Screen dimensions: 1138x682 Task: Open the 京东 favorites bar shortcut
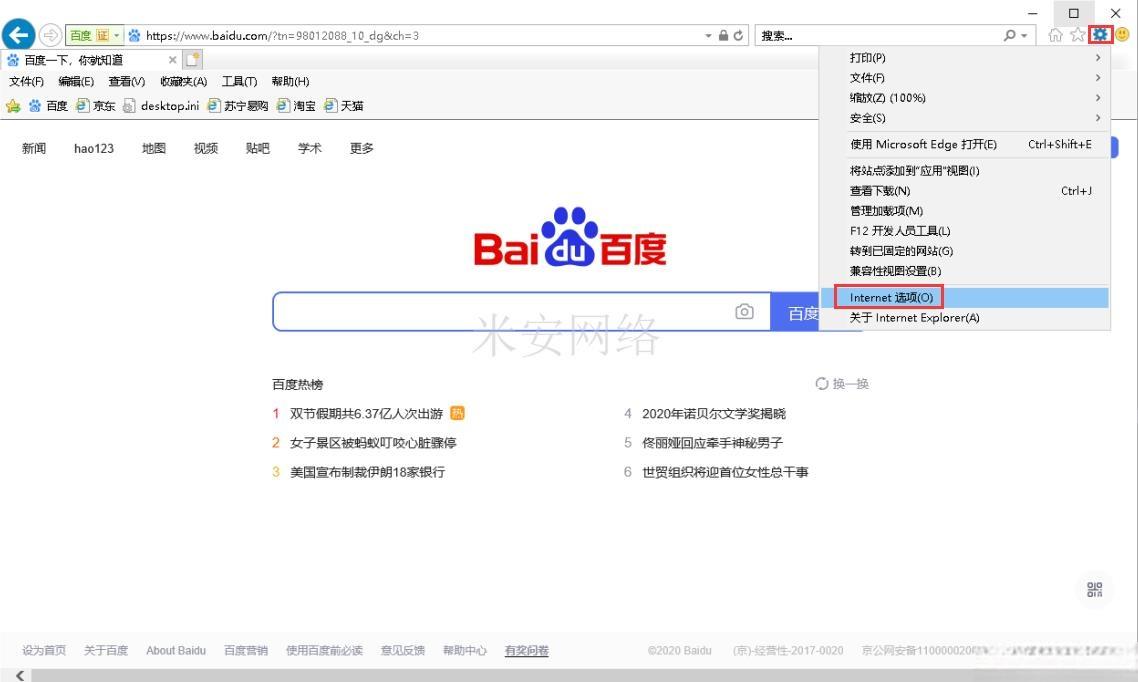96,106
